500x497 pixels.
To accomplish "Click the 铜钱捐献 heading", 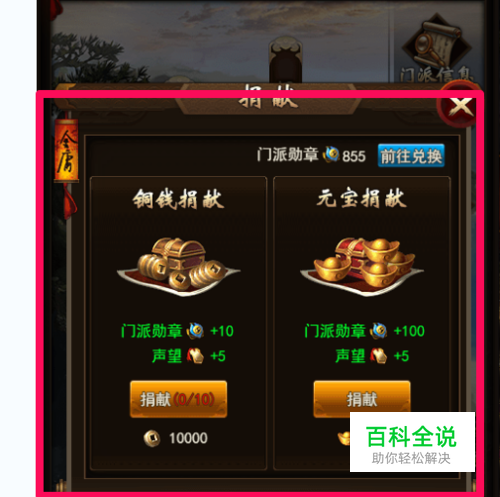I will point(178,199).
